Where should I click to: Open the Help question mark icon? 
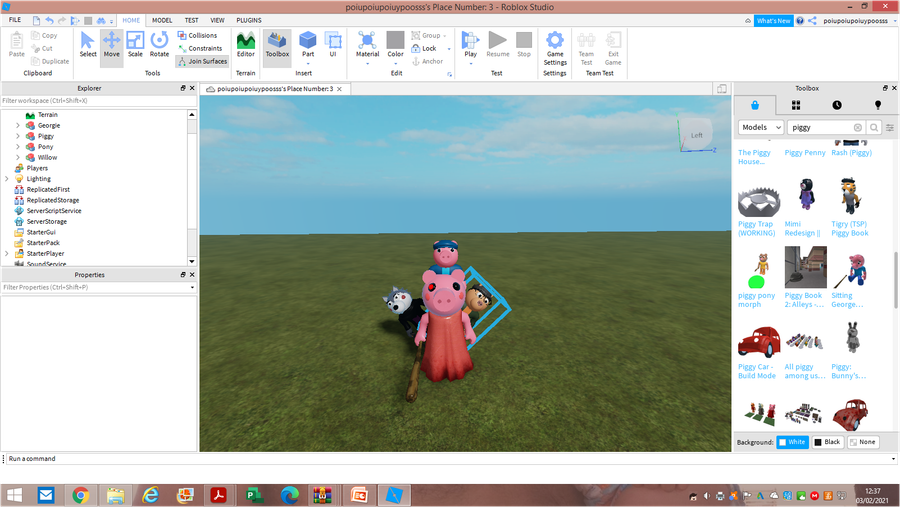click(x=800, y=21)
